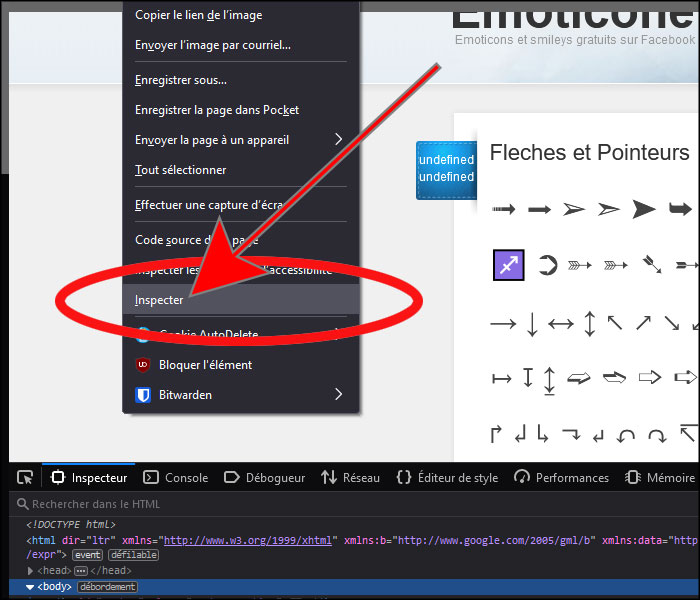Open Envoyer la page à un appareil submenu

point(241,140)
